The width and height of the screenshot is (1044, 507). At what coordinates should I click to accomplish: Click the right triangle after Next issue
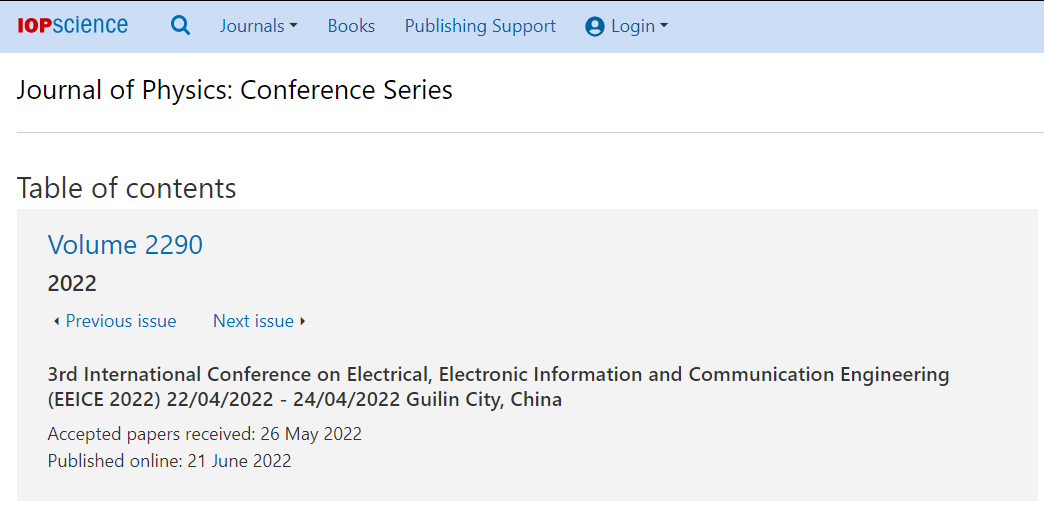(x=302, y=322)
